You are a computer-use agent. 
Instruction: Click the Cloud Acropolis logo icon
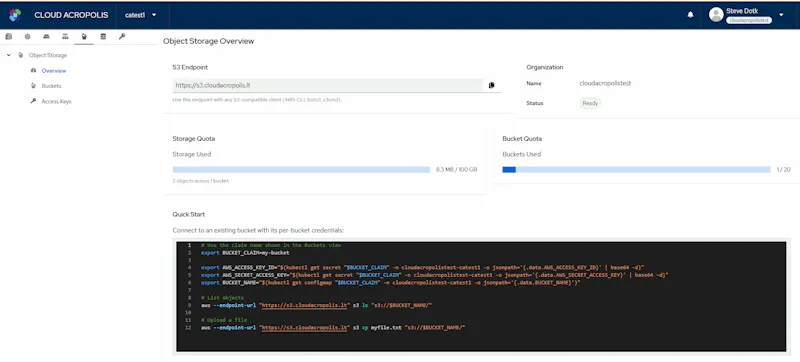15,15
